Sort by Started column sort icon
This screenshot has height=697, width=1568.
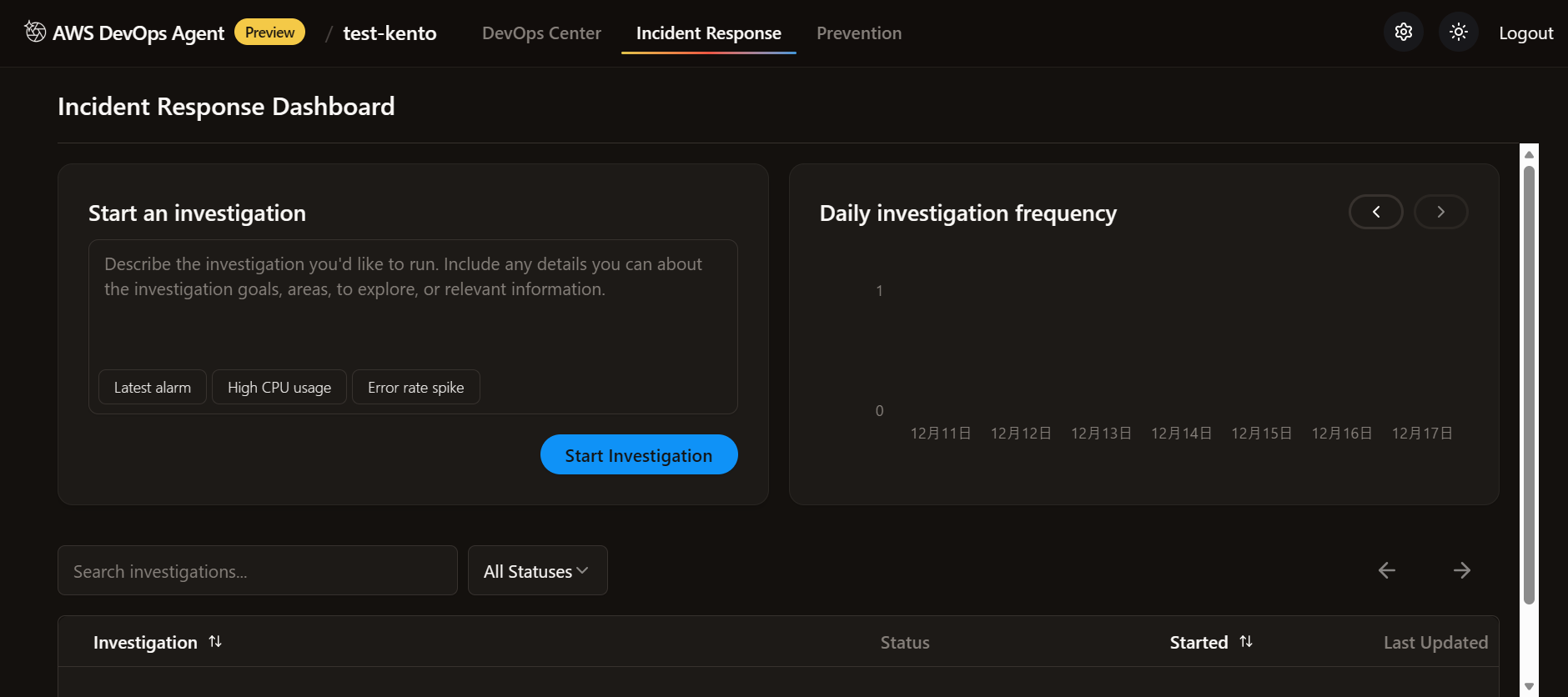tap(1246, 641)
